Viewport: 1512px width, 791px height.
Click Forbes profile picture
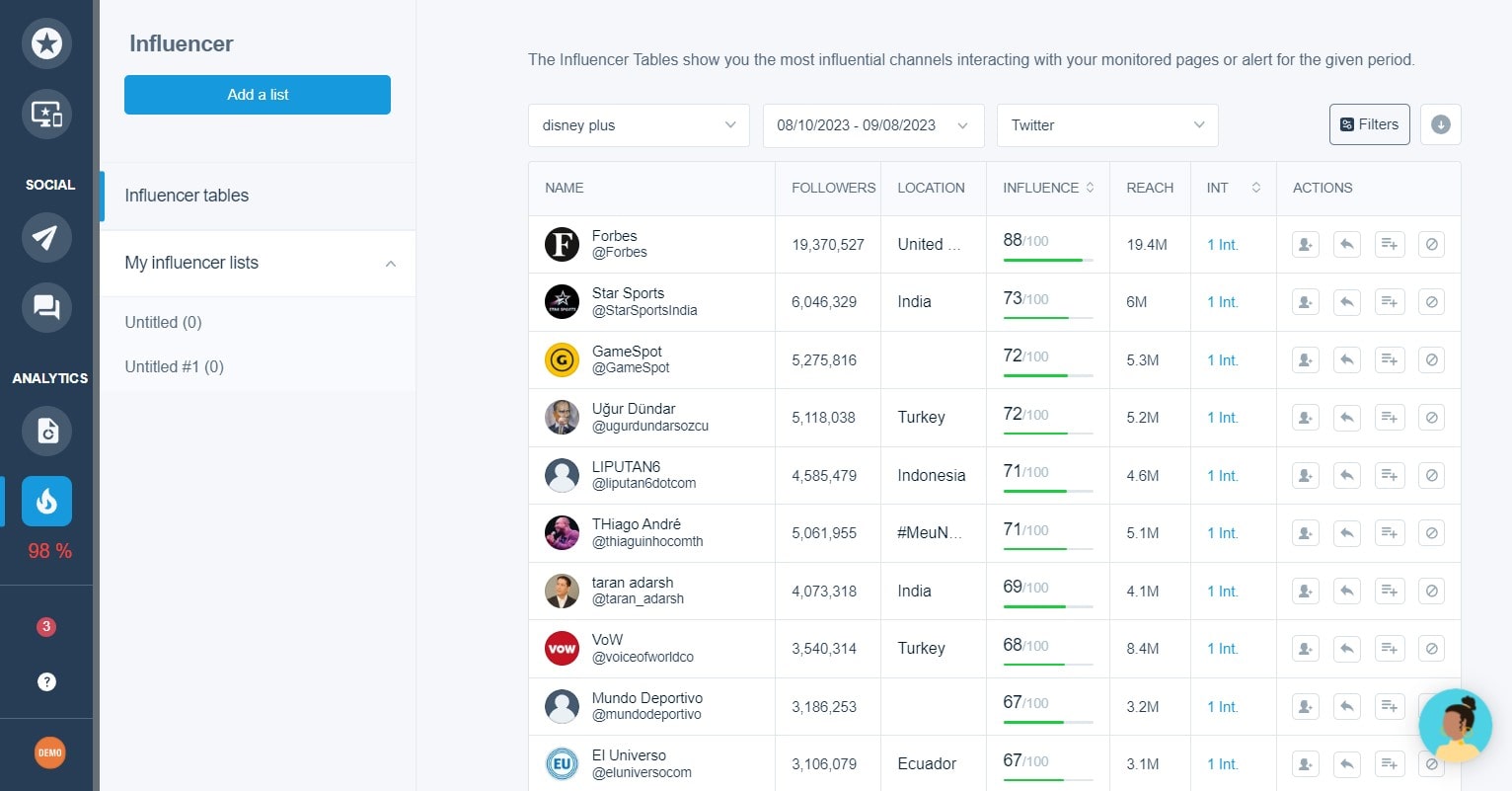click(x=562, y=244)
